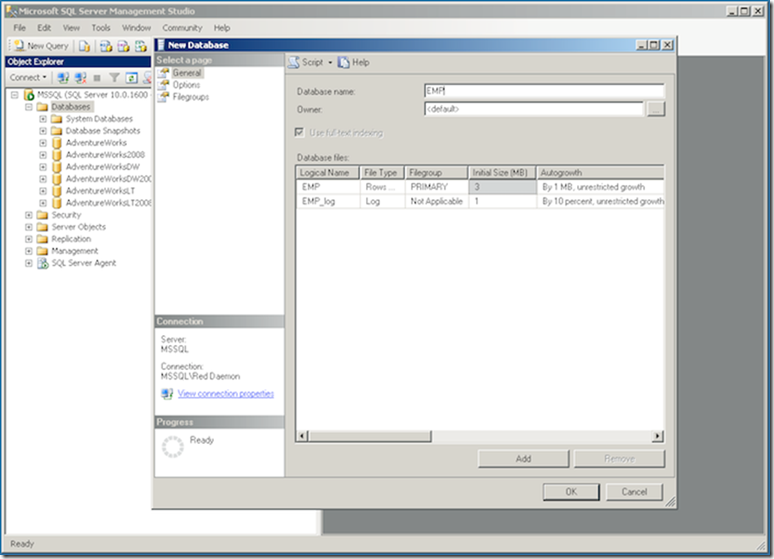Click the System Databases folder icon
Screen dimensions: 774x559
point(57,119)
